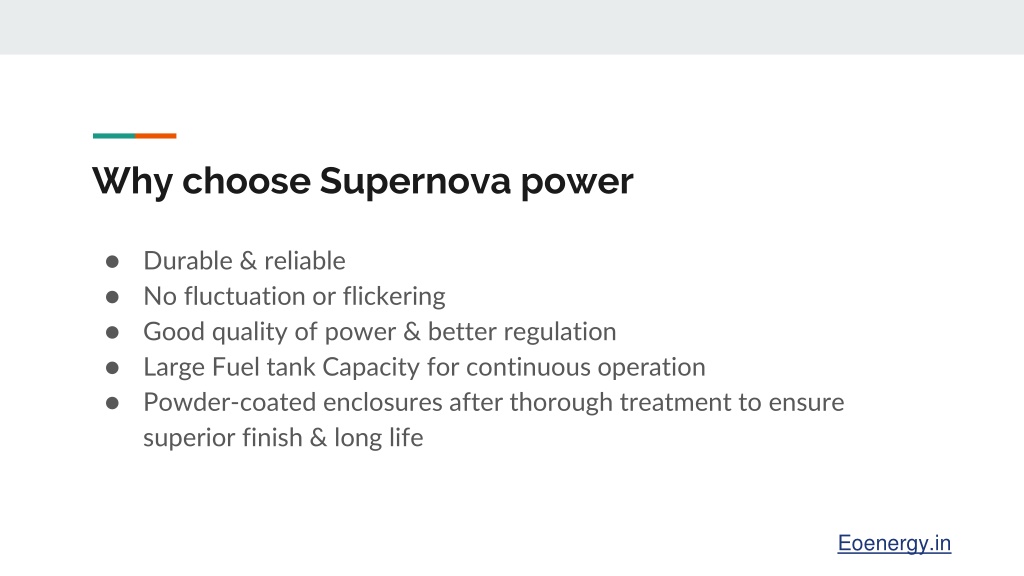Click the gray header band at top
The image size is (1024, 576).
(x=512, y=27)
